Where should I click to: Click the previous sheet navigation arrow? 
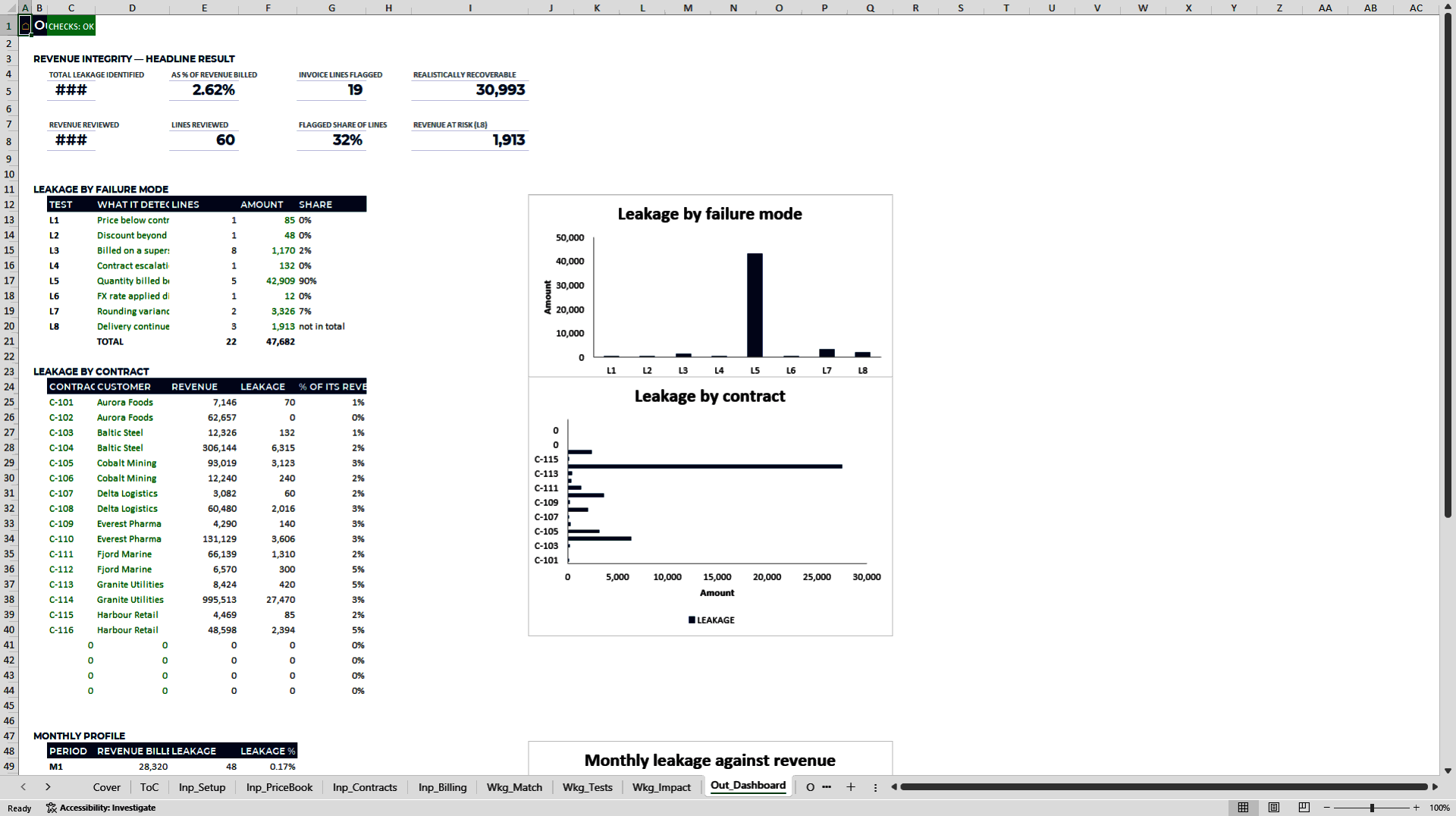point(24,787)
